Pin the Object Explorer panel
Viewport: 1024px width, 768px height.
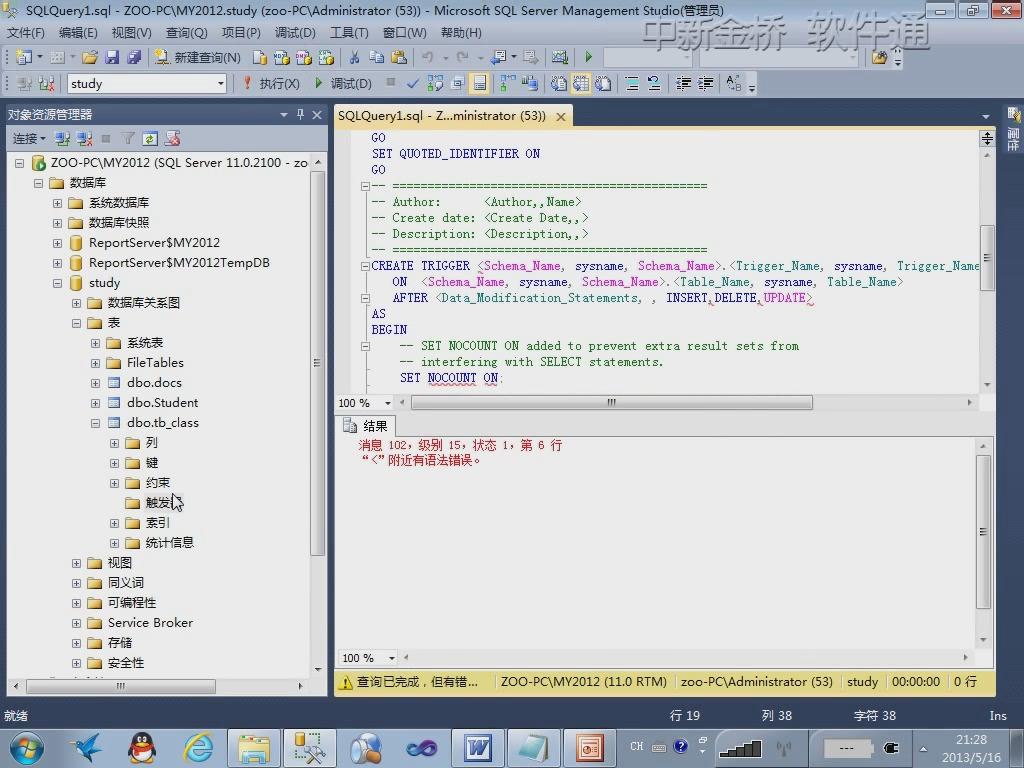[300, 114]
